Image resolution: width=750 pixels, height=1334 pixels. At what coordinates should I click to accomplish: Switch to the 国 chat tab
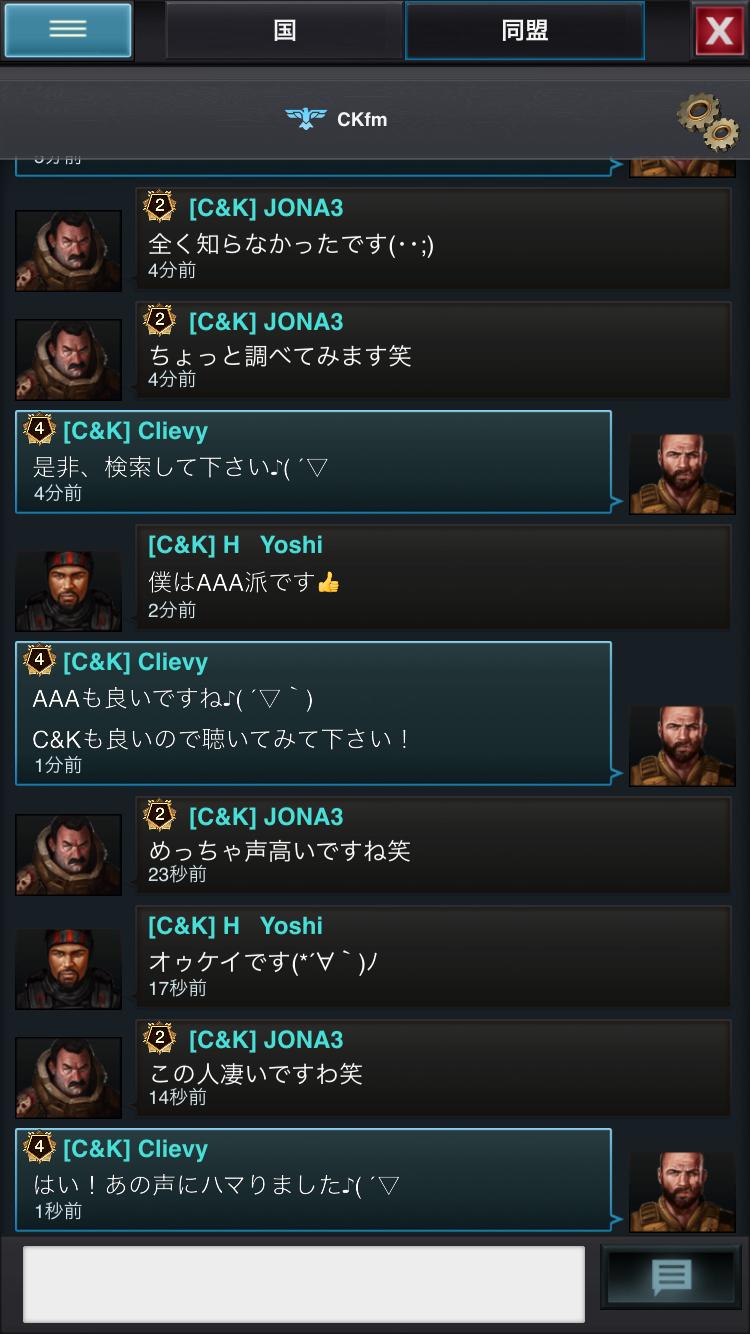pos(285,30)
